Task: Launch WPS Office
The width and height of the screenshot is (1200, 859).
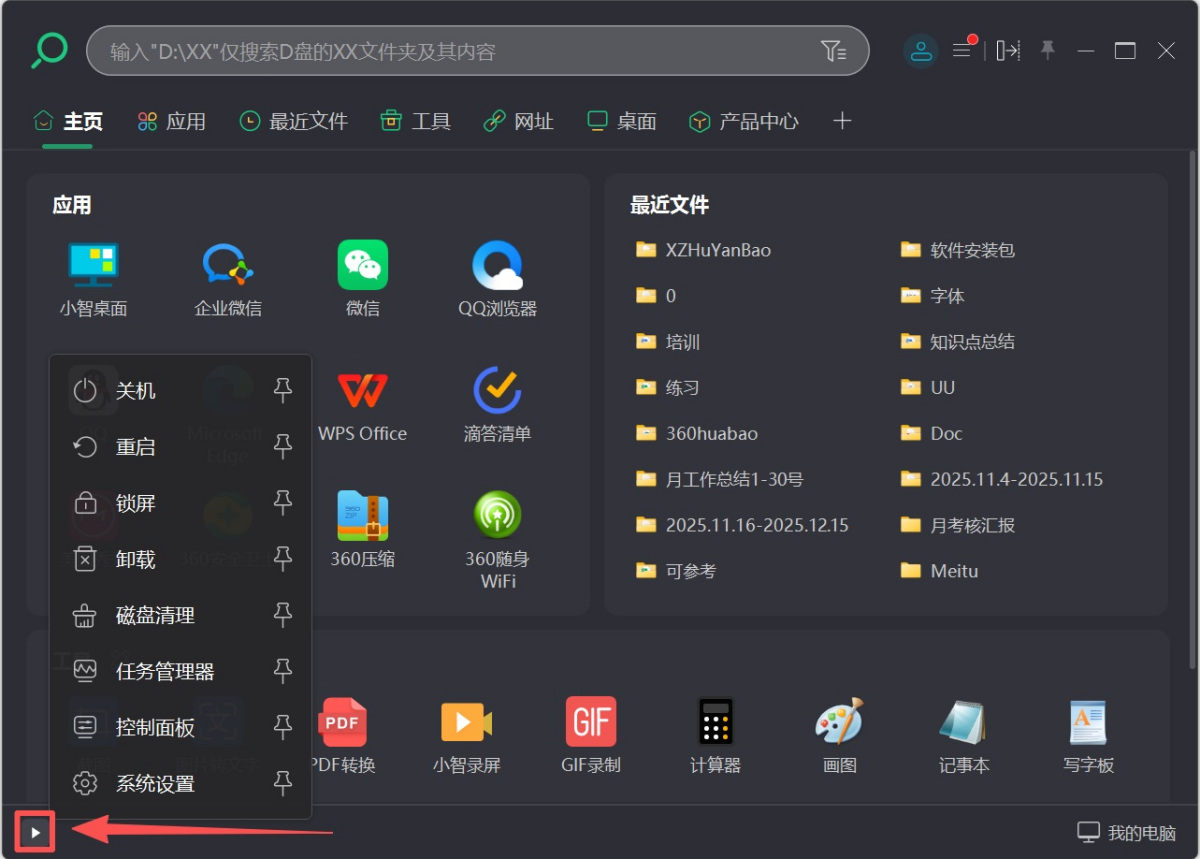Action: 362,392
